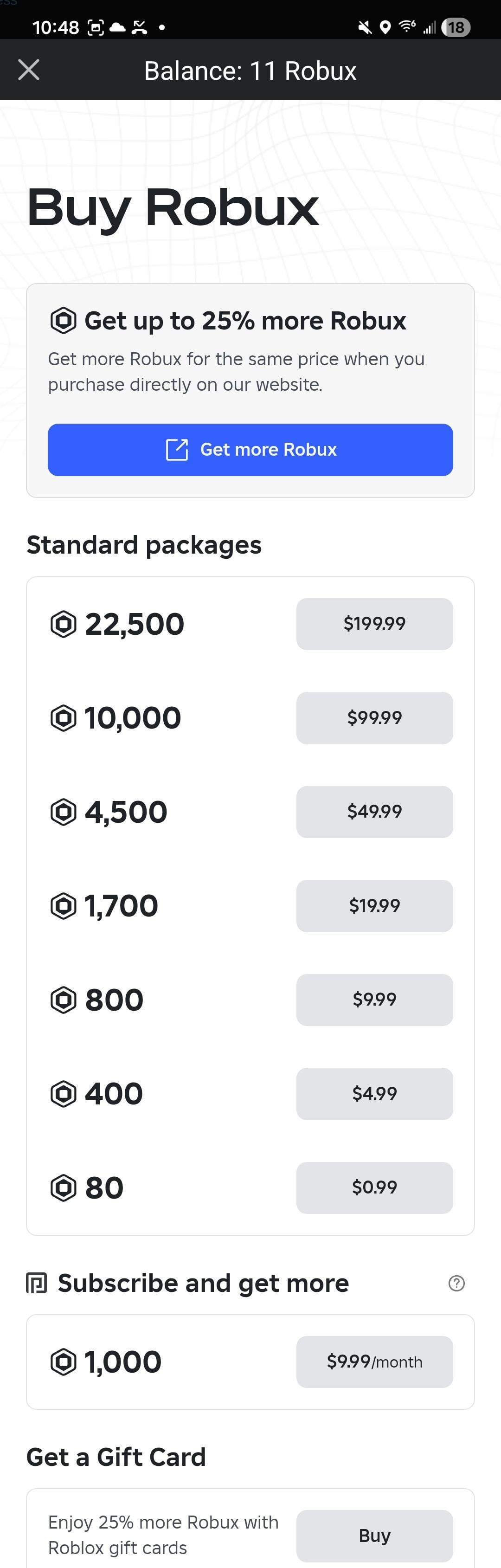This screenshot has width=501, height=1568.
Task: Tap the $9.99 standard package button
Action: click(374, 1000)
